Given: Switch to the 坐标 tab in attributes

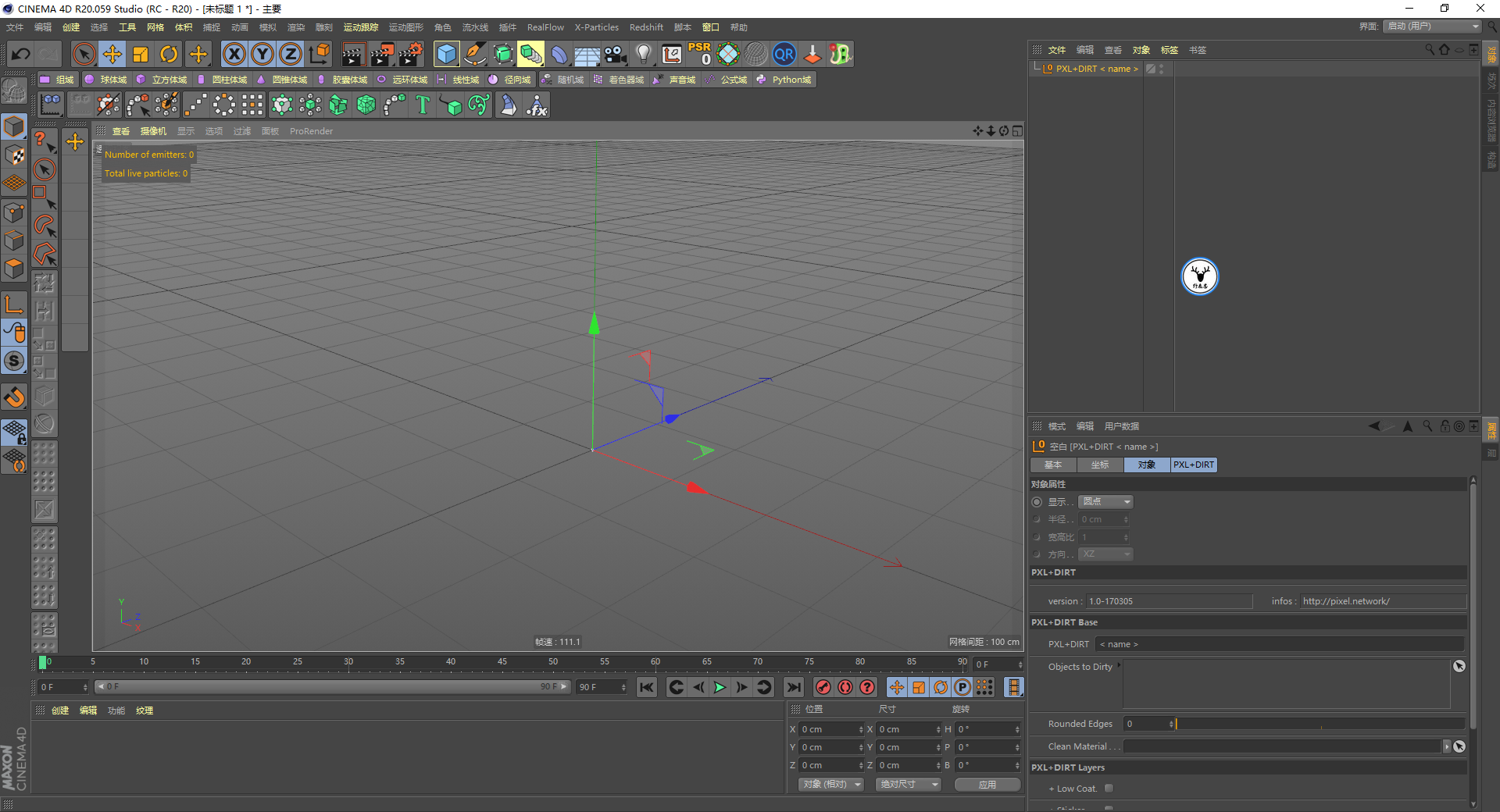Looking at the screenshot, I should tap(1100, 465).
